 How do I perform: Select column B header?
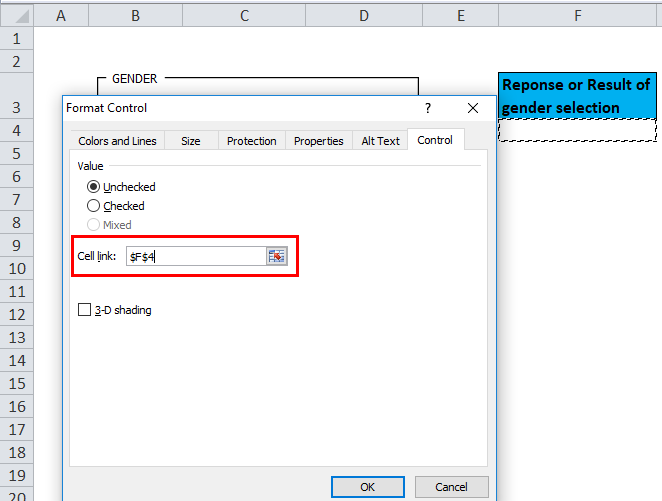click(136, 16)
